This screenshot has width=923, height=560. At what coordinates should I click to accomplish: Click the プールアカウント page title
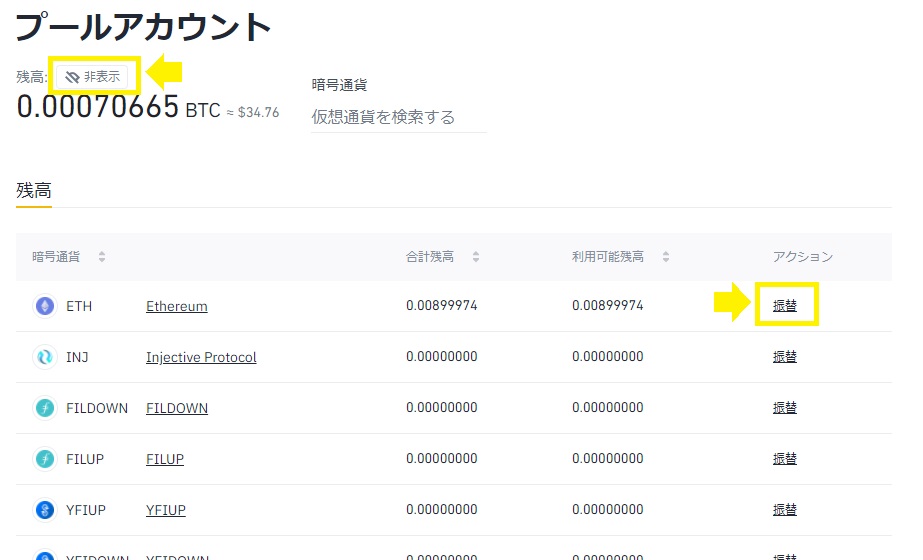pyautogui.click(x=143, y=27)
